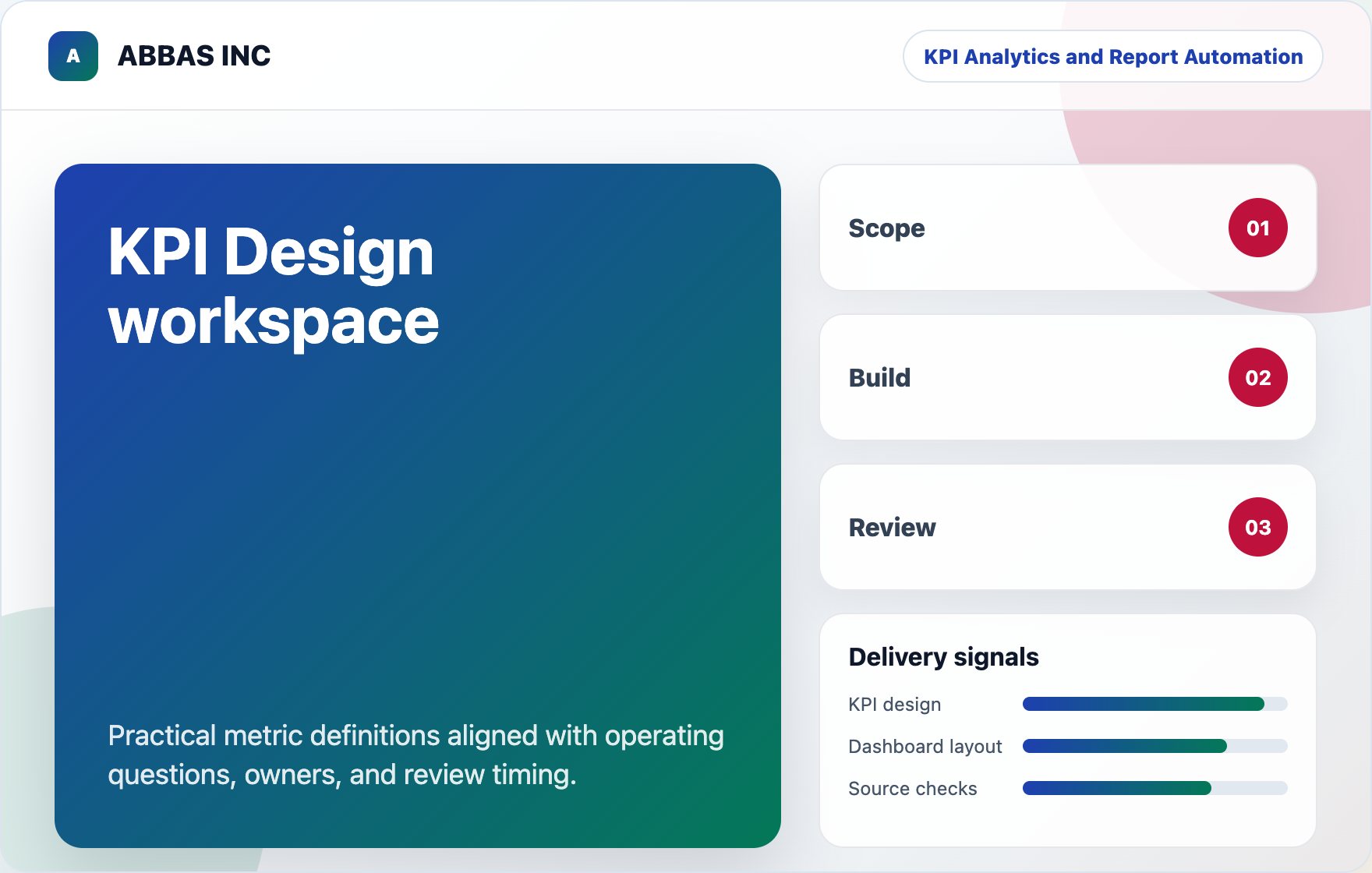The width and height of the screenshot is (1372, 873).
Task: Open KPI Analytics and Report Automation pill
Action: [x=1112, y=56]
